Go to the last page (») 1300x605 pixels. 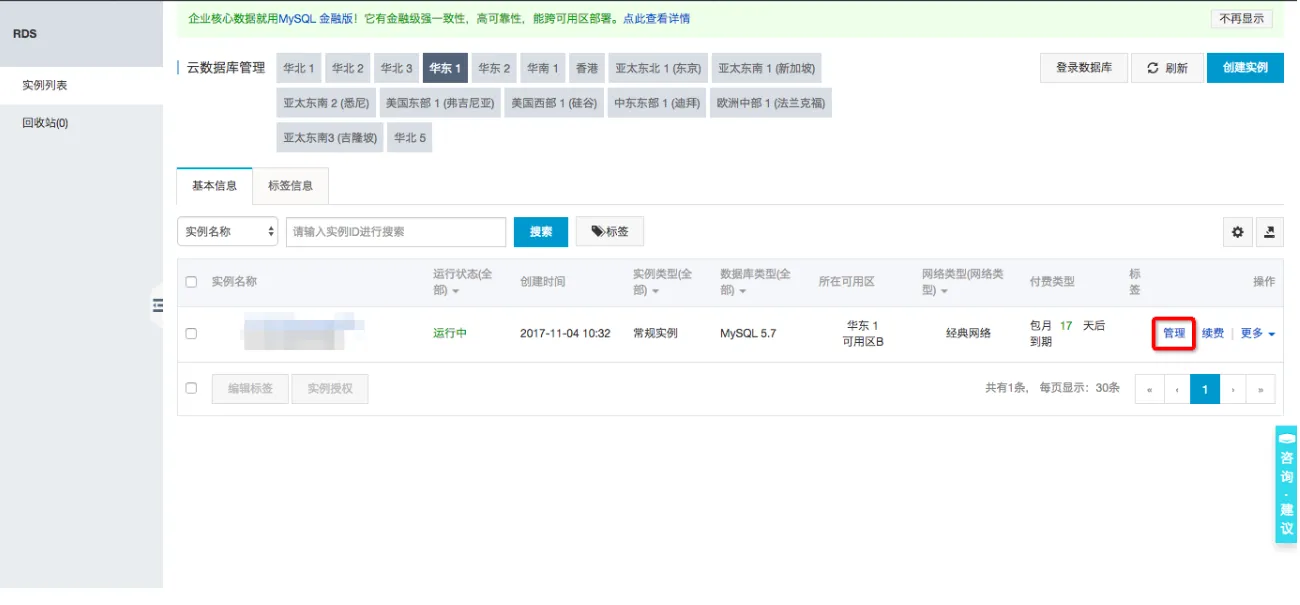pyautogui.click(x=1261, y=389)
